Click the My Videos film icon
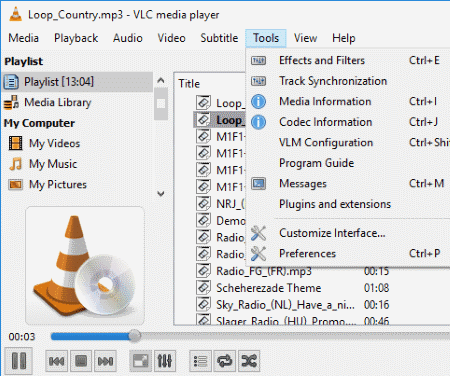This screenshot has width=450, height=376. click(15, 143)
